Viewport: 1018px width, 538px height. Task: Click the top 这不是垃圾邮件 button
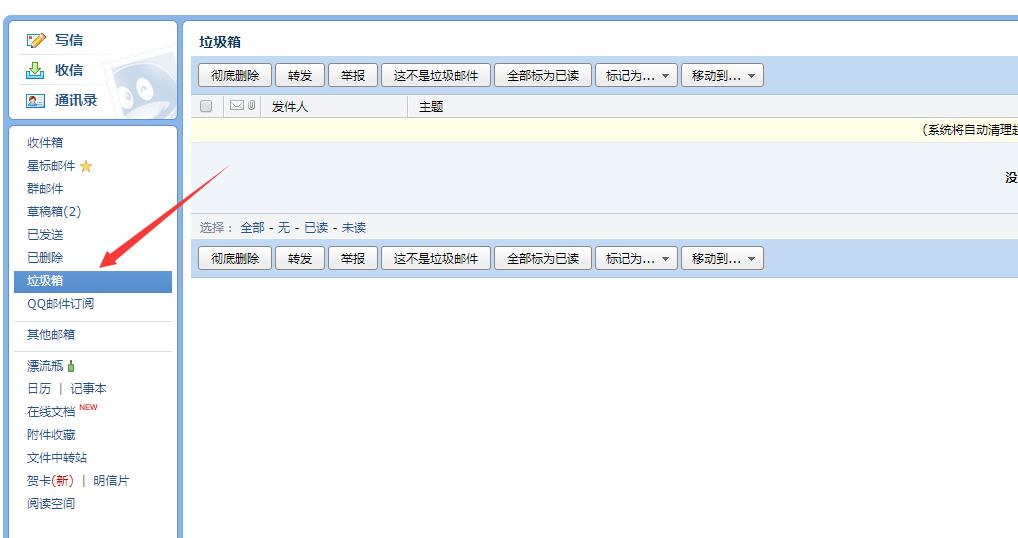(x=436, y=75)
